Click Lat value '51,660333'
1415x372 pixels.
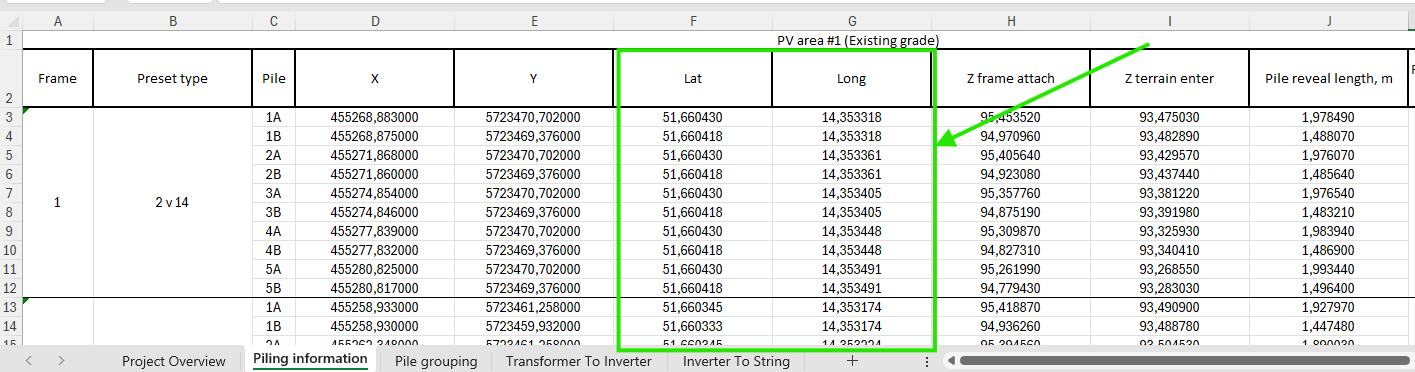693,326
